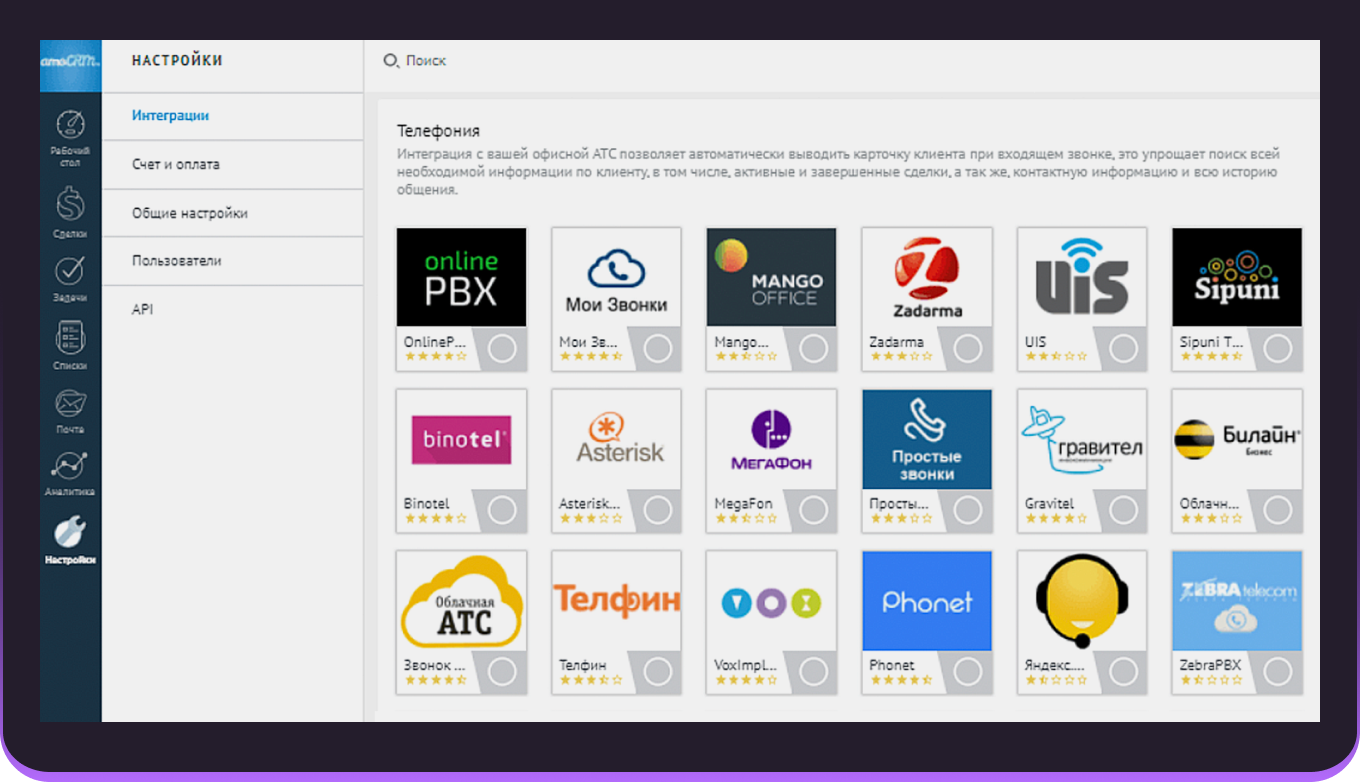
Task: Click the НАСТРОЙКИ panel header
Action: click(x=177, y=61)
